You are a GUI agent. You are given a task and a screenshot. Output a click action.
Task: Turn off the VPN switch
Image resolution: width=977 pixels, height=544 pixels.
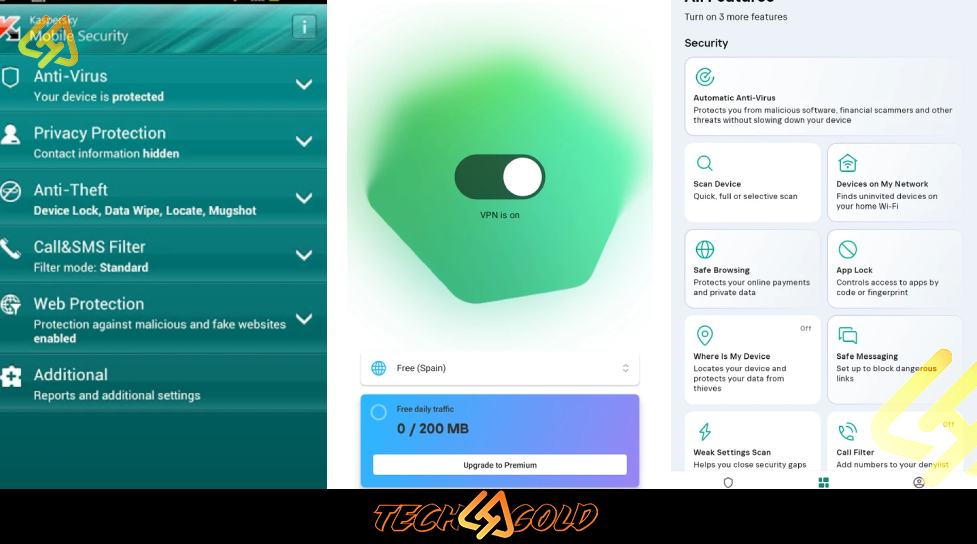point(500,177)
